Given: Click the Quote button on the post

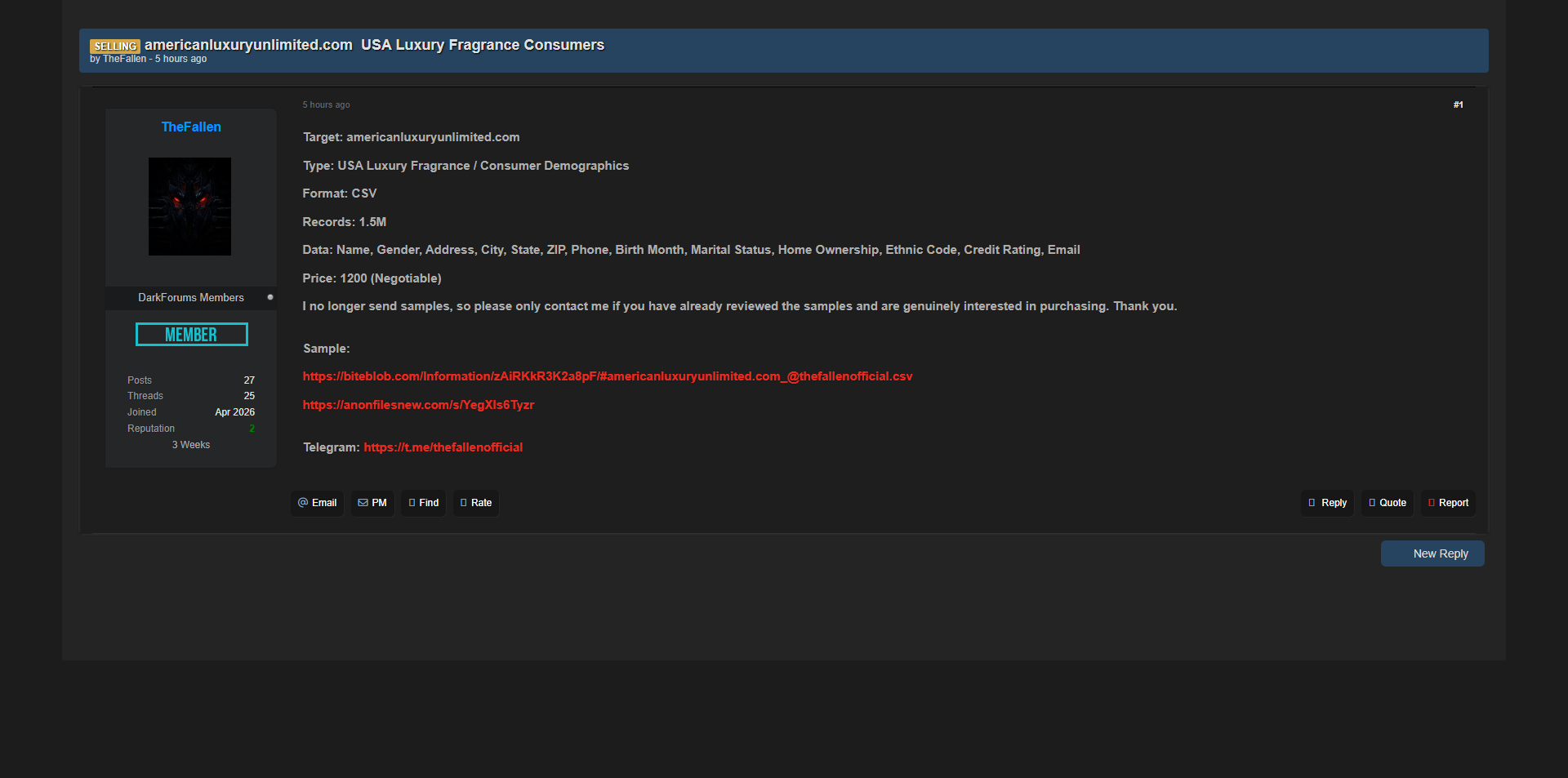Looking at the screenshot, I should pyautogui.click(x=1387, y=503).
